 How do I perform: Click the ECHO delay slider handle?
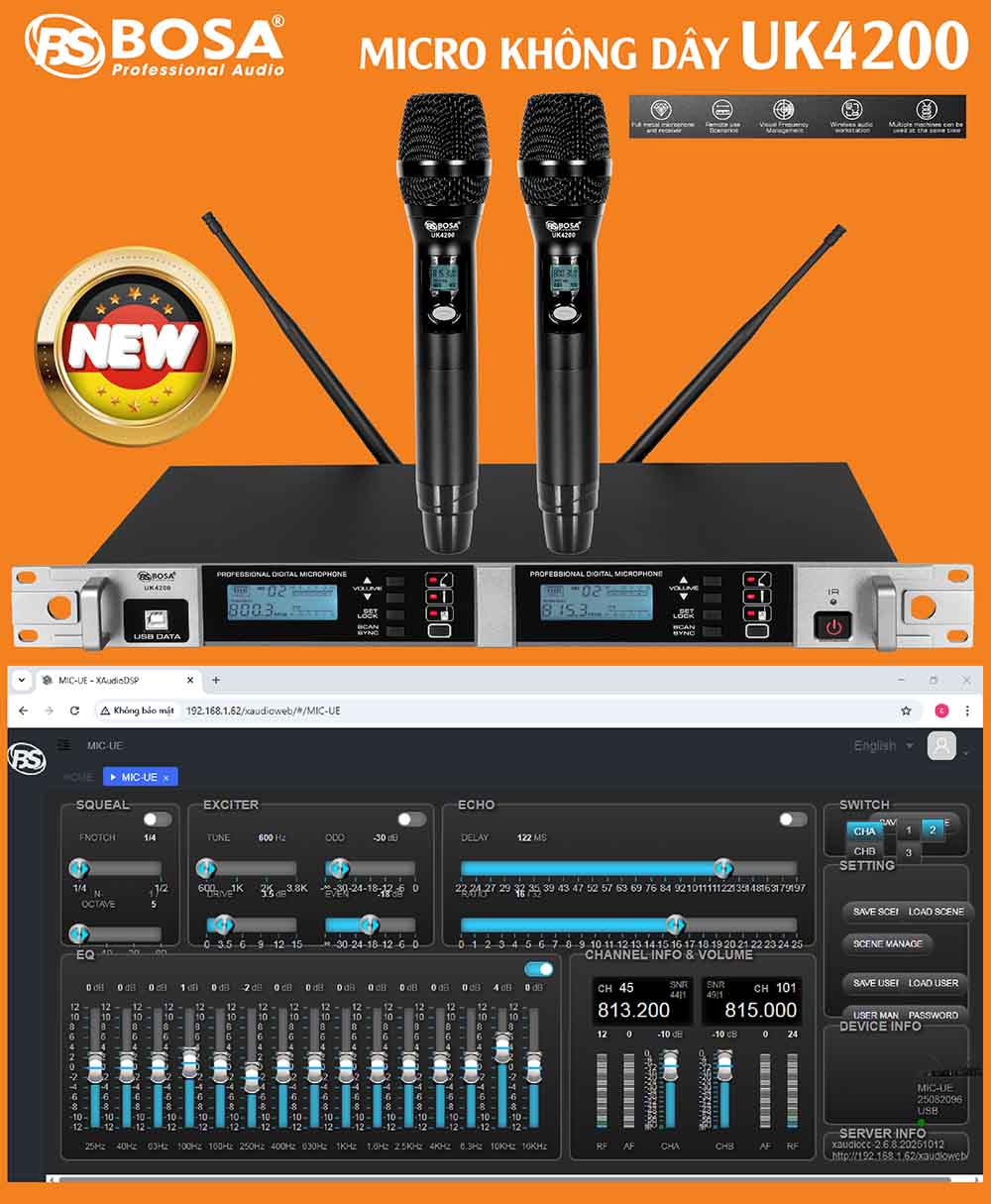pos(723,868)
